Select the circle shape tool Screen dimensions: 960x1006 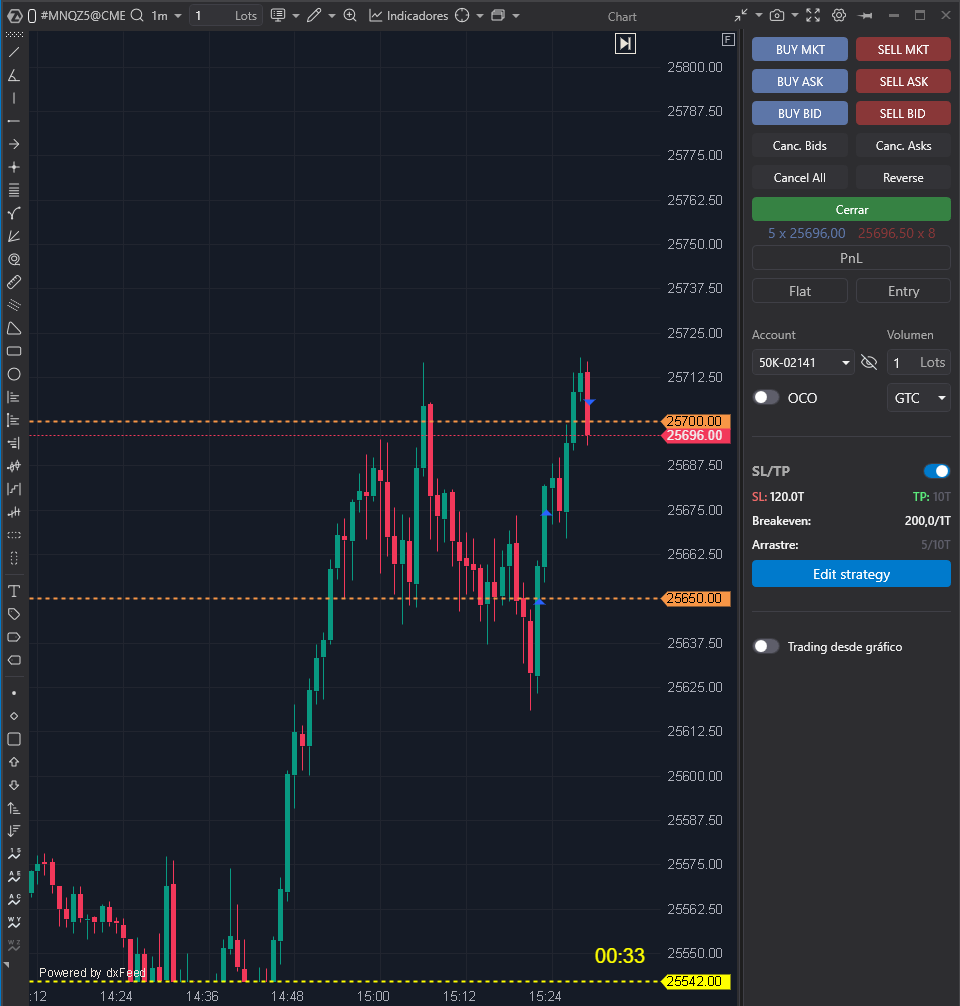click(13, 375)
